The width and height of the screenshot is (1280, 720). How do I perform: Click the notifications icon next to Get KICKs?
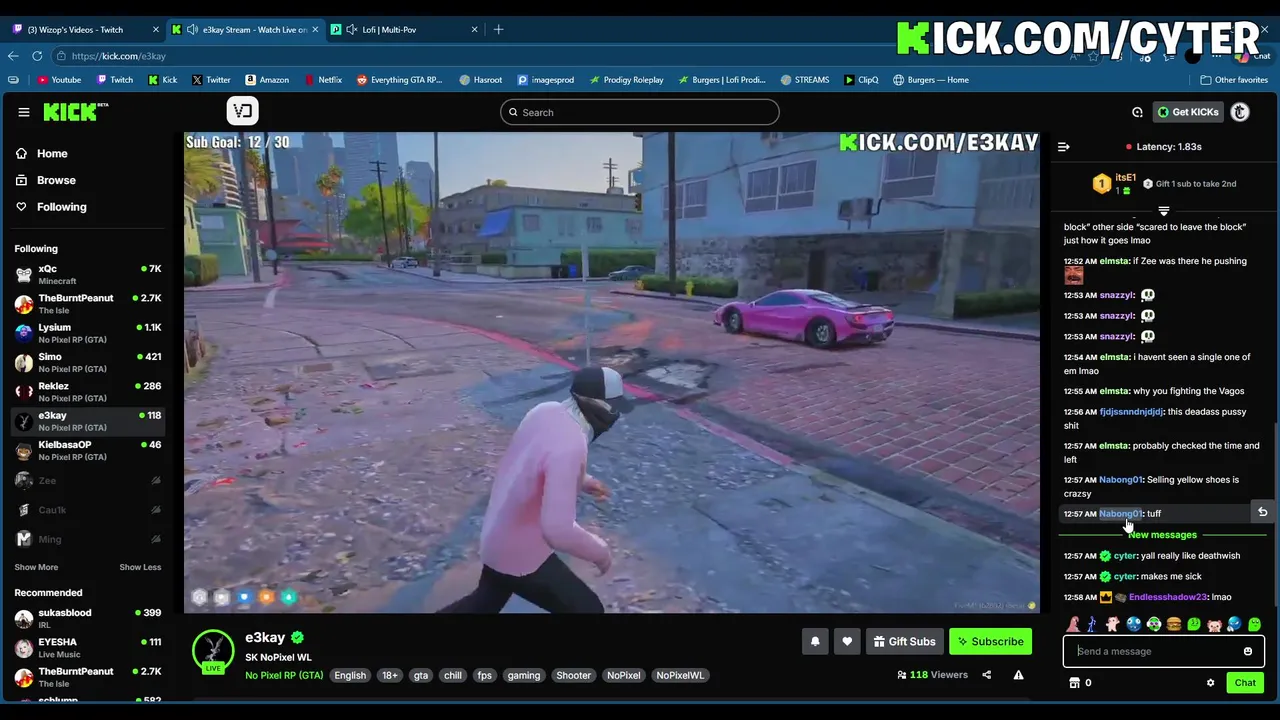1137,112
